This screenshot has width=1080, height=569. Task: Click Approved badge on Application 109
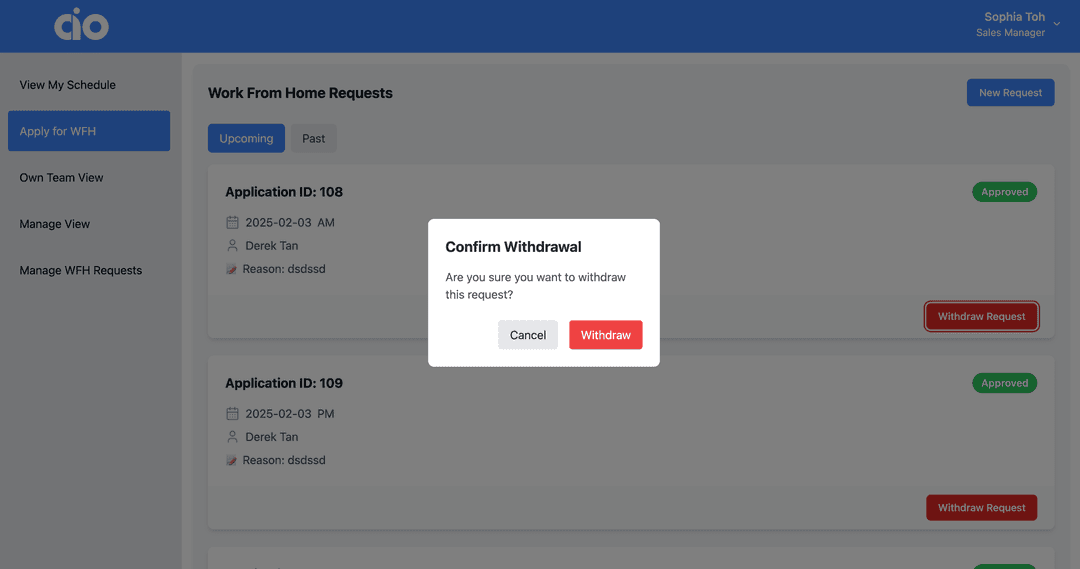click(x=1004, y=383)
